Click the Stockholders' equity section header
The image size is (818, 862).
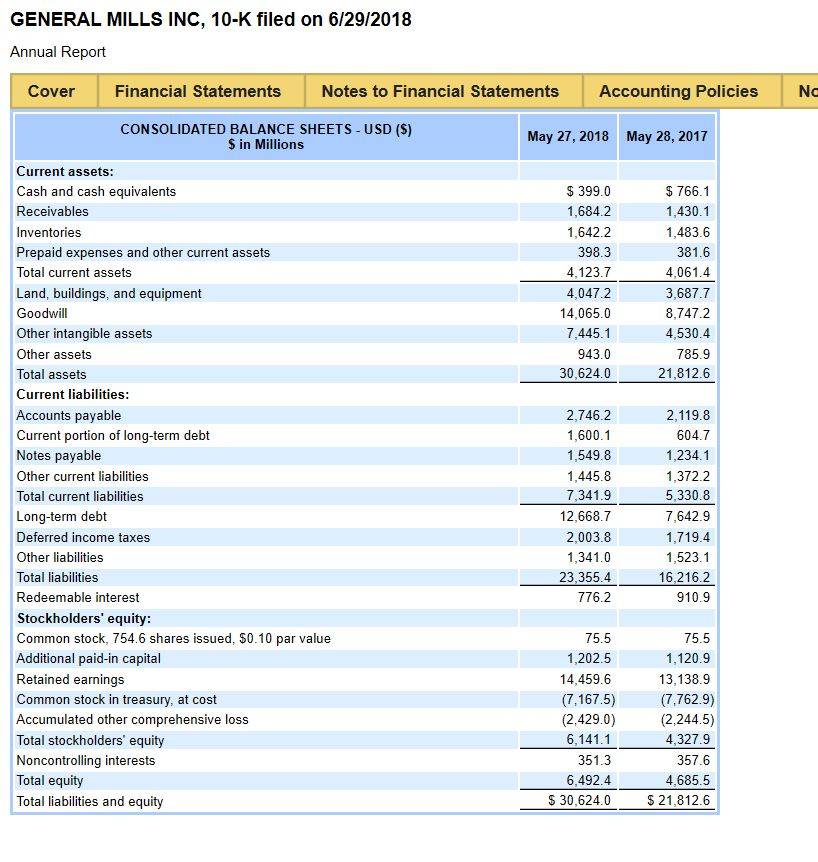tap(78, 617)
